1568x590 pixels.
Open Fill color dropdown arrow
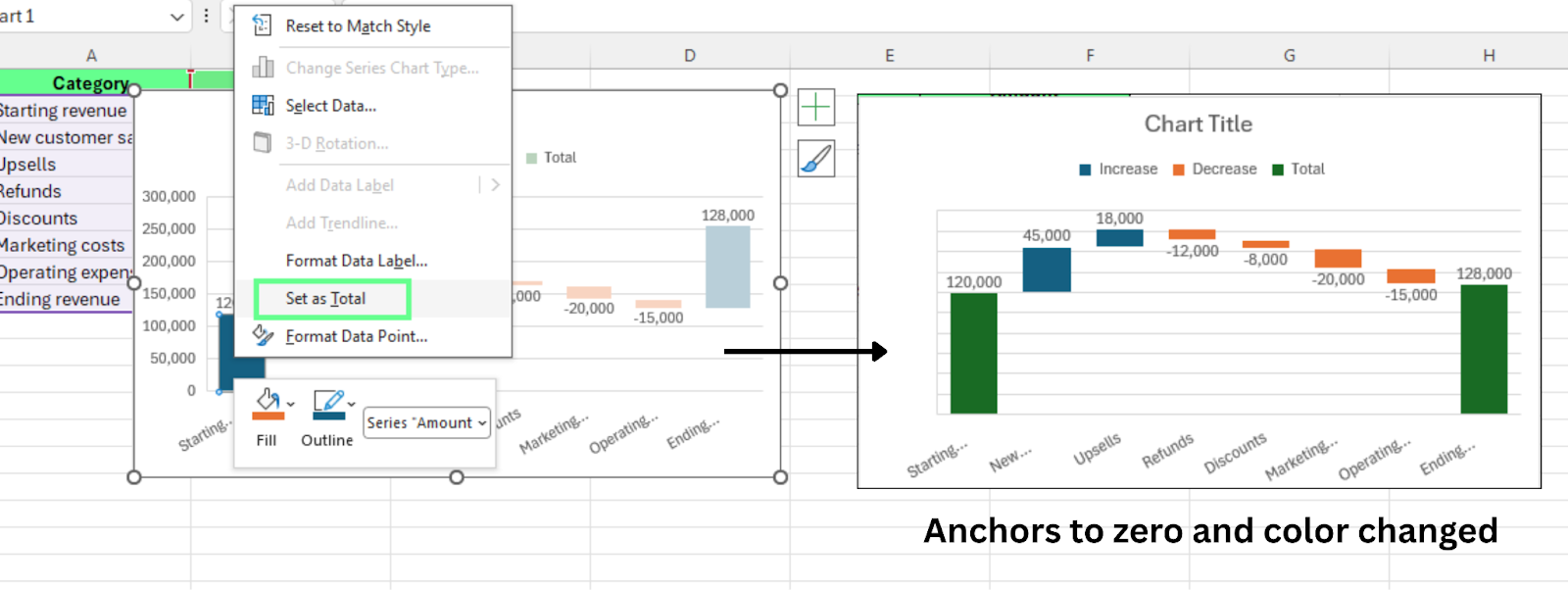291,404
